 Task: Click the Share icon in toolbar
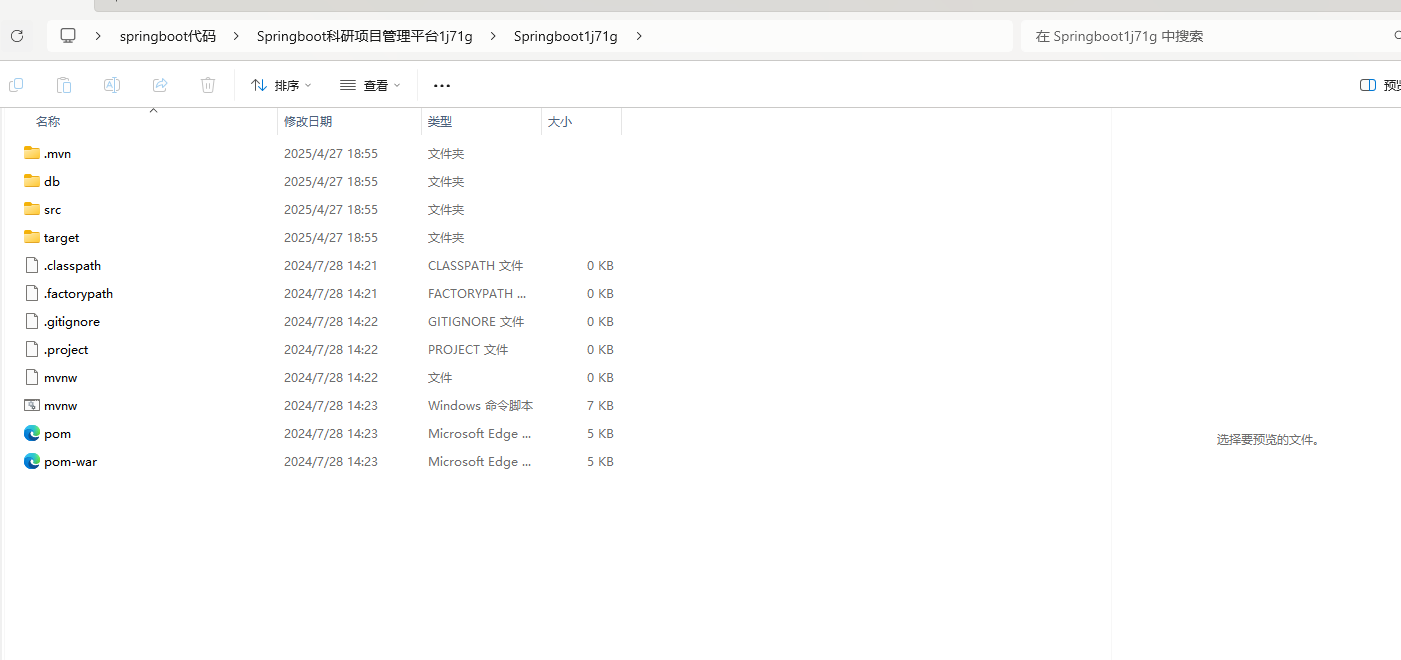point(160,85)
